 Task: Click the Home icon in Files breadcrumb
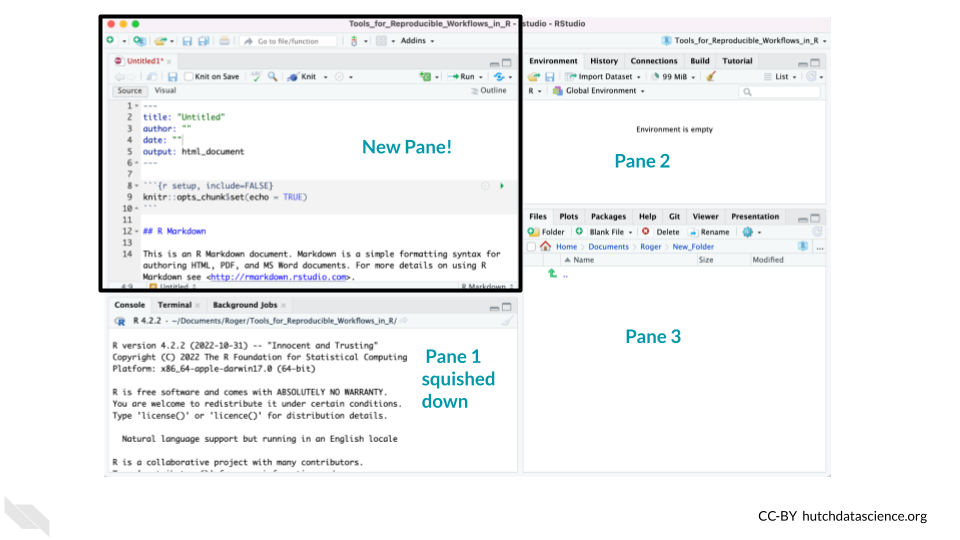[546, 246]
